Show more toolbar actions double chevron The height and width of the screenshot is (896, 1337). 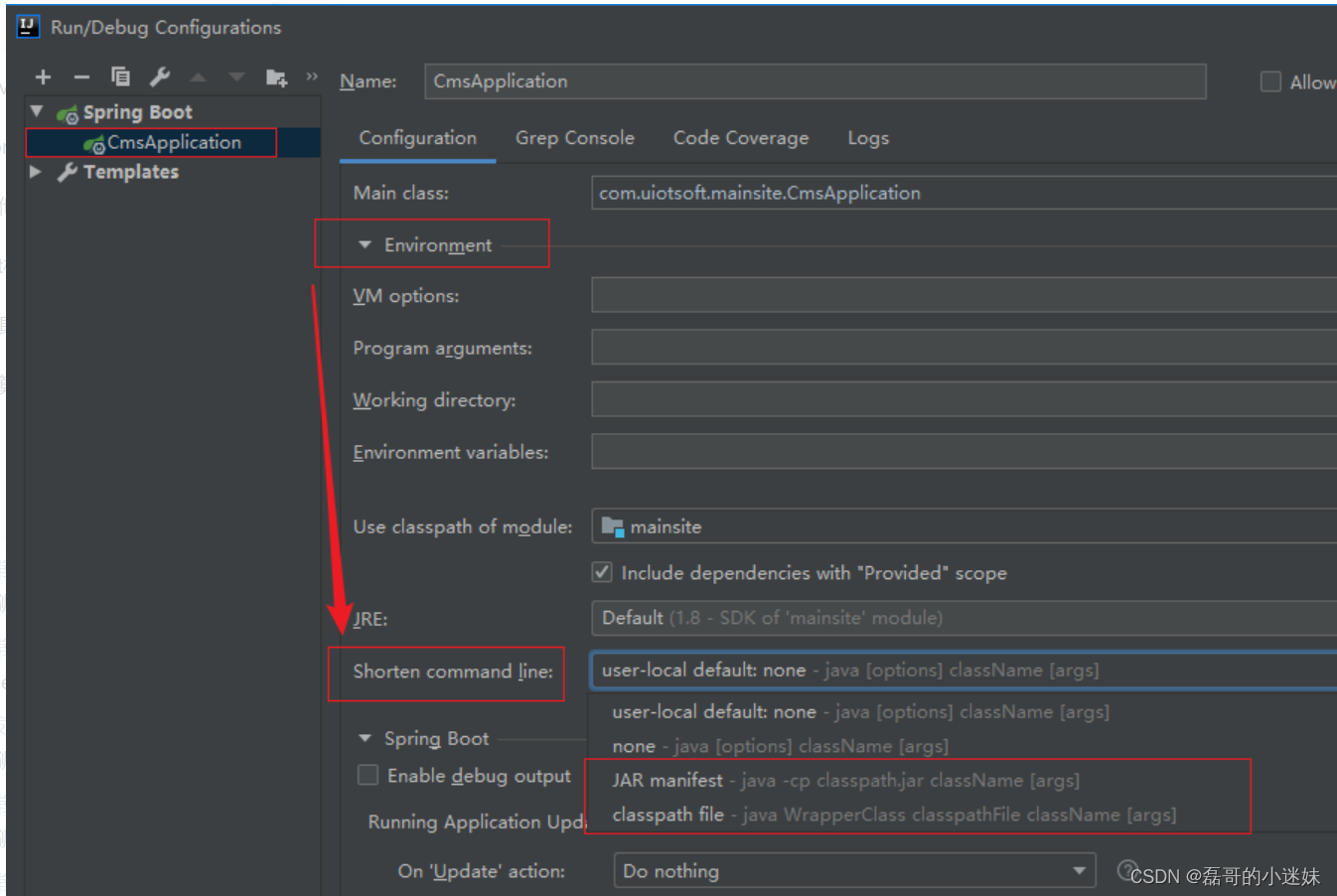(312, 76)
